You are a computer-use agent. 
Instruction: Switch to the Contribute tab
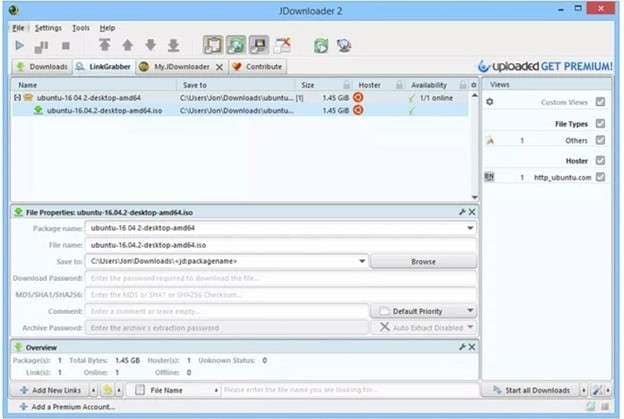(257, 66)
